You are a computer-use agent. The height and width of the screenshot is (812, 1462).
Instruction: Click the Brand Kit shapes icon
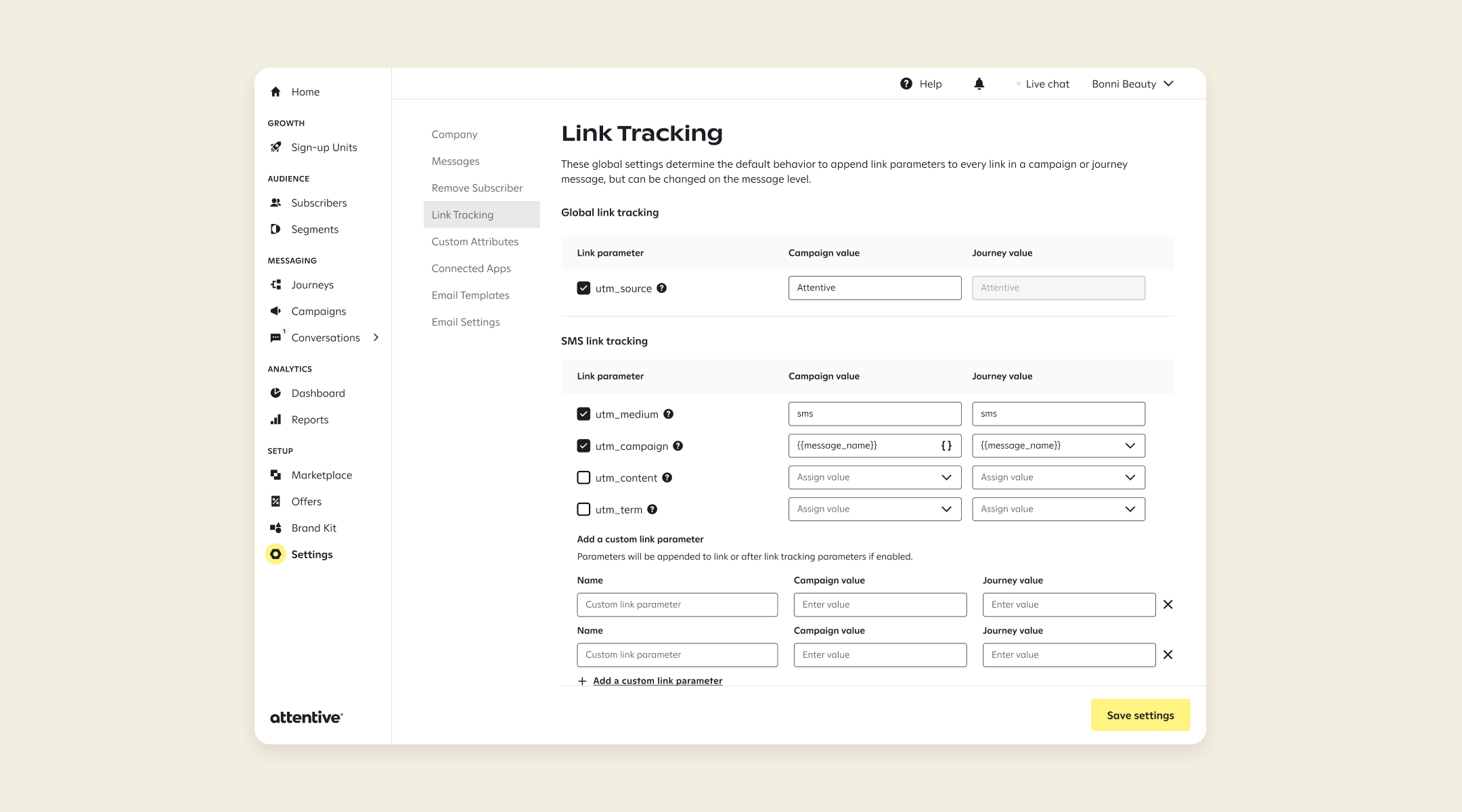point(275,528)
